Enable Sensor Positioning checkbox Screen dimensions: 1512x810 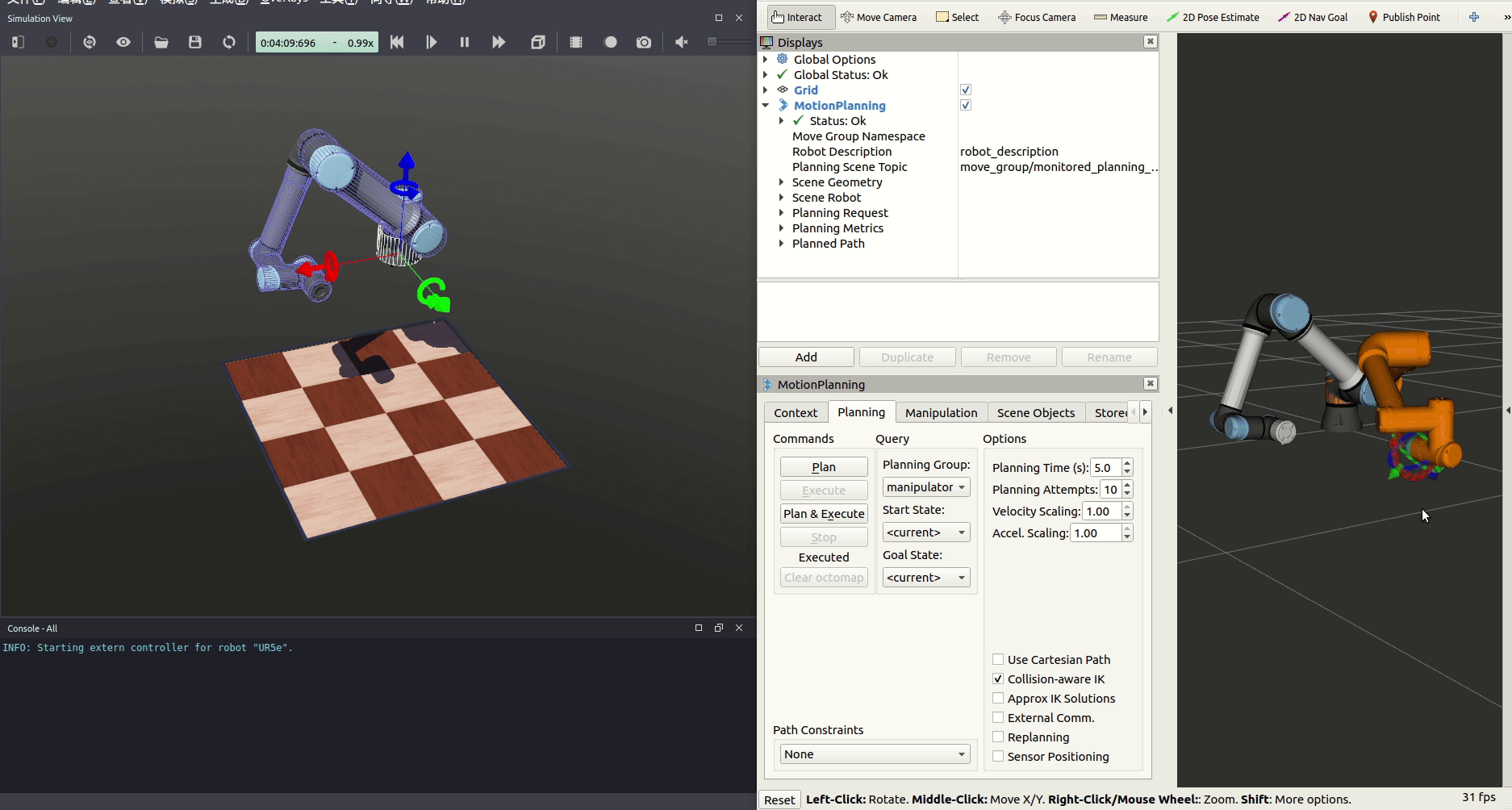click(x=998, y=756)
